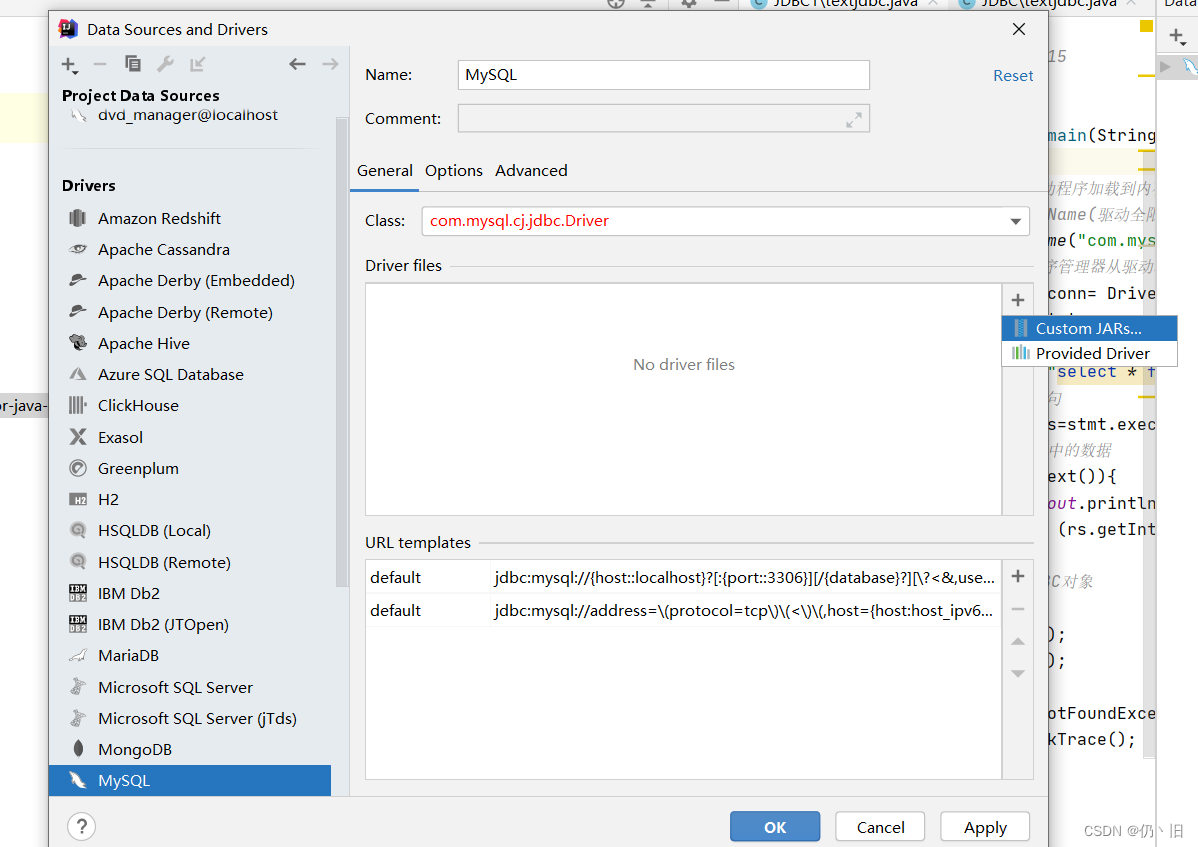1198x847 pixels.
Task: Click plus icon in Database tool window
Action: [x=1177, y=36]
